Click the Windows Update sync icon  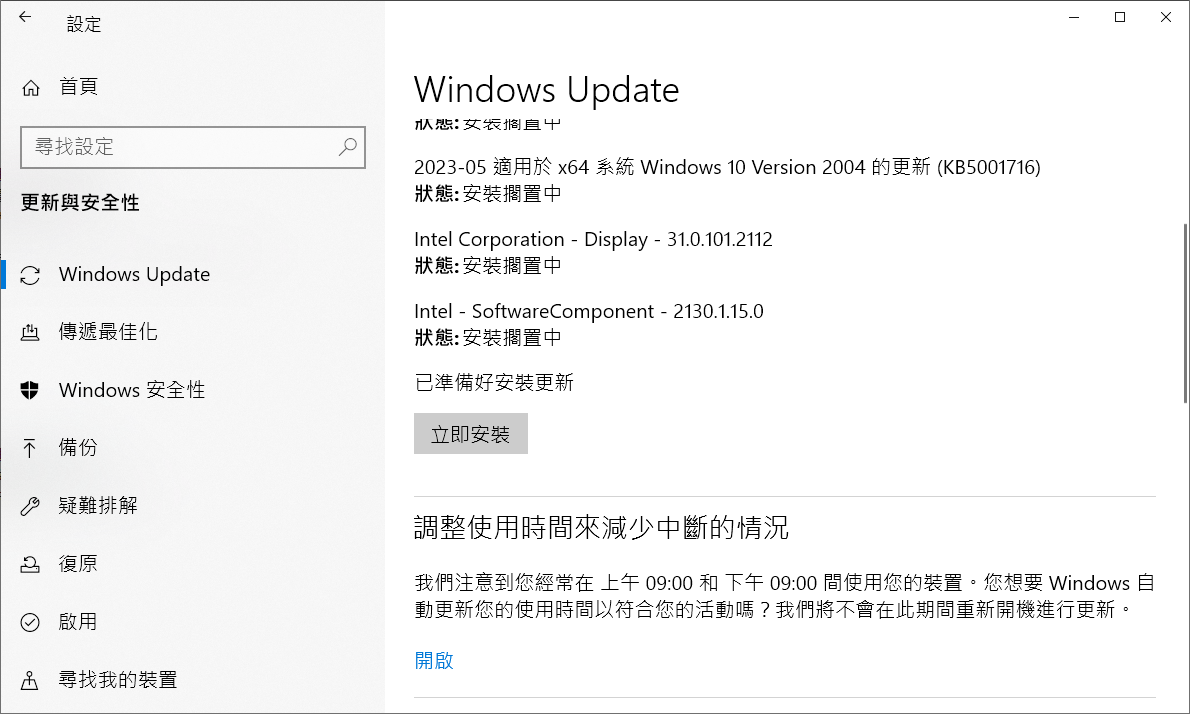[31, 275]
